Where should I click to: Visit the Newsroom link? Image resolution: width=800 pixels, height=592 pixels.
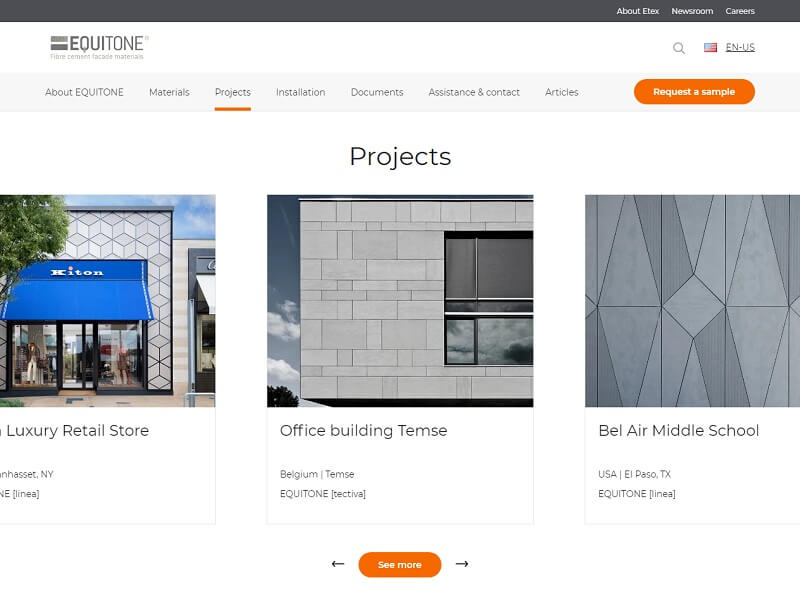coord(692,11)
